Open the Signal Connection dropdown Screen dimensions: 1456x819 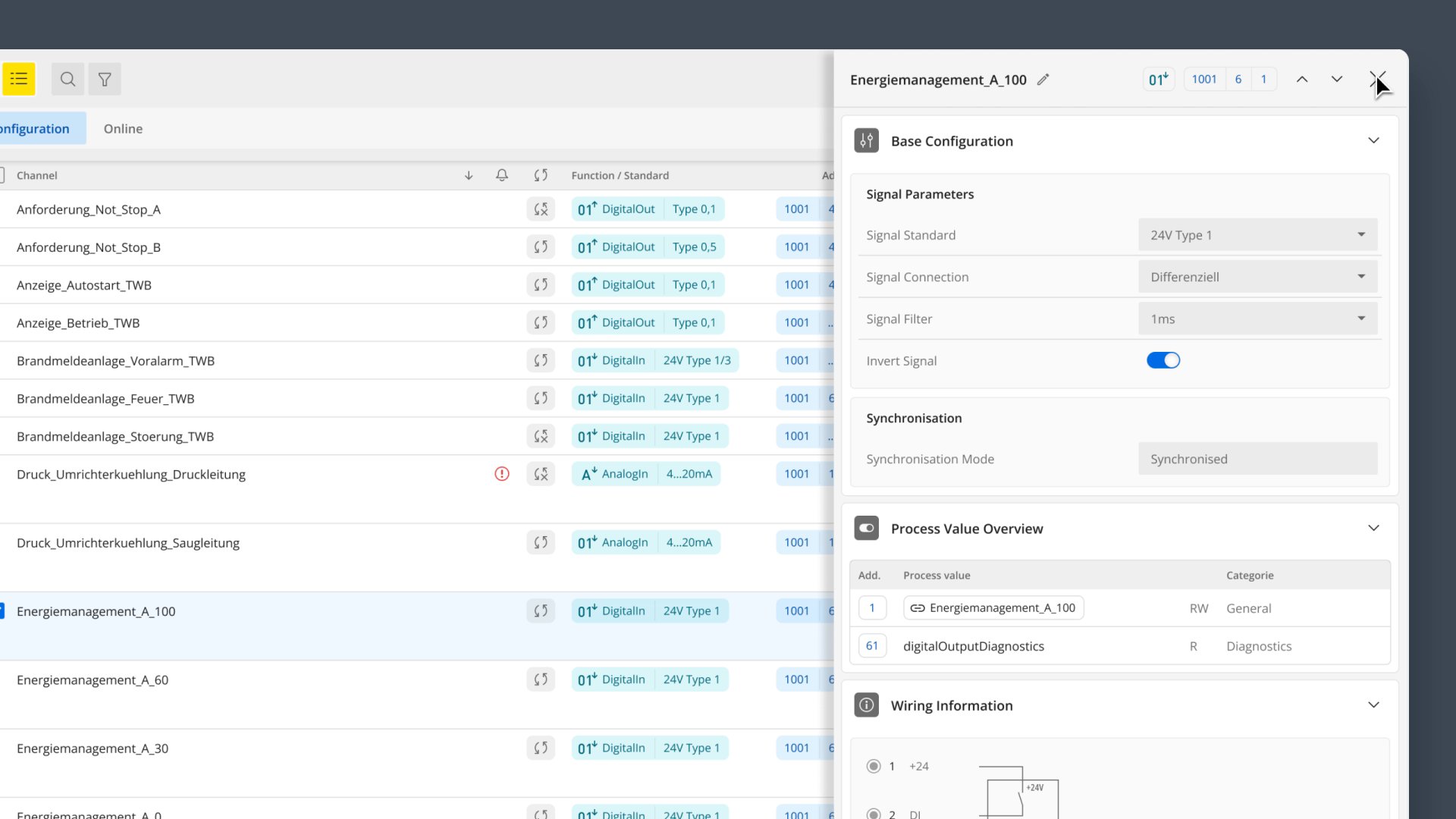[1257, 277]
